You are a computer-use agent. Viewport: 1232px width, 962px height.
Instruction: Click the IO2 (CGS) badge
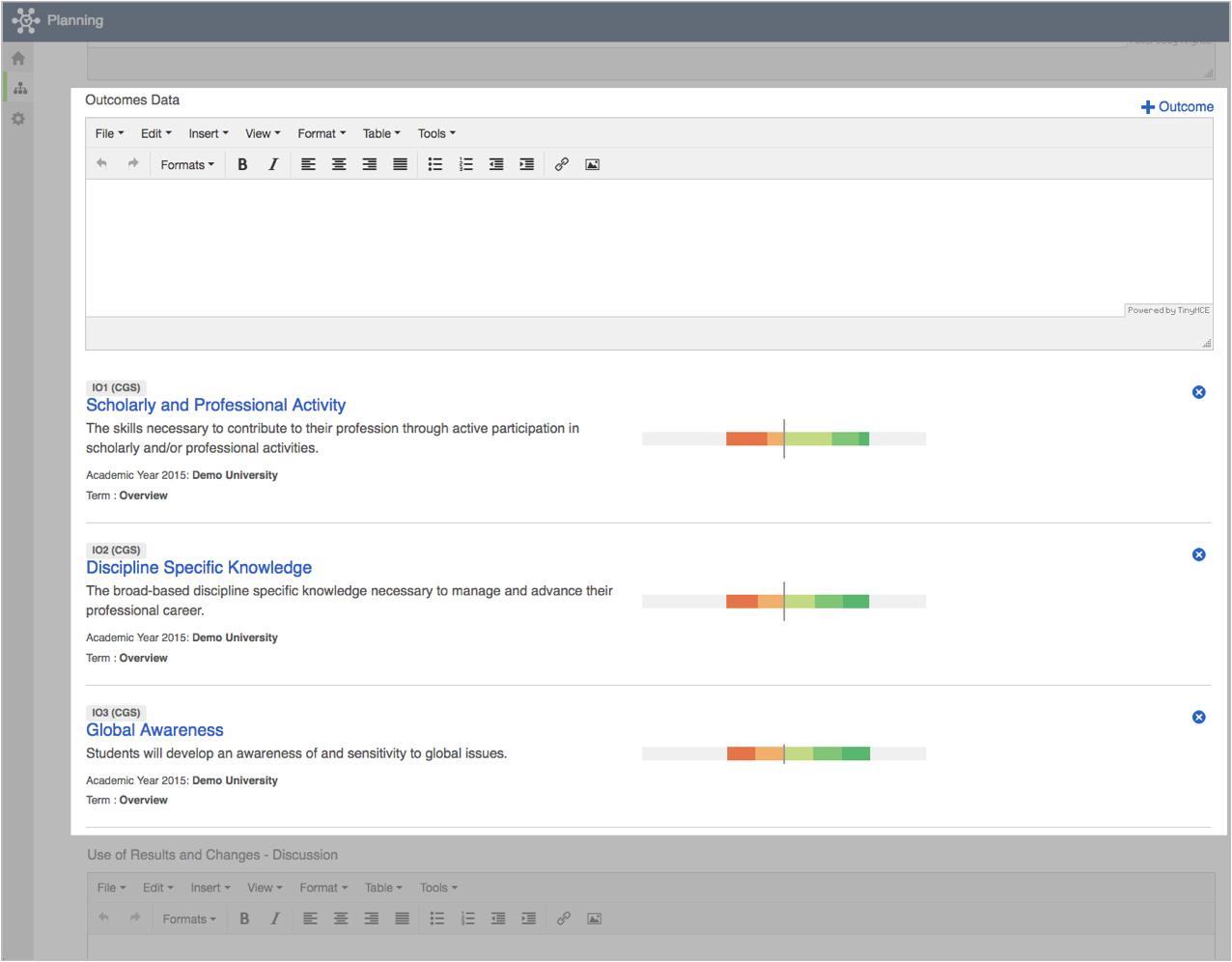116,550
